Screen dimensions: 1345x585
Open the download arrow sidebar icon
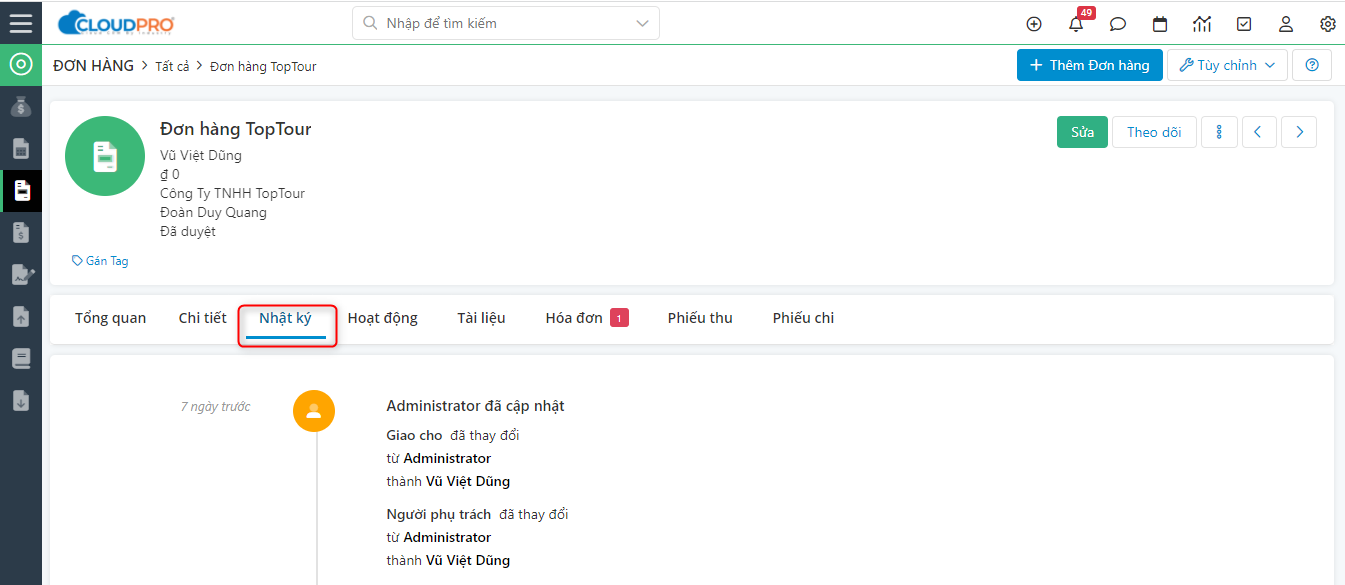click(x=21, y=400)
